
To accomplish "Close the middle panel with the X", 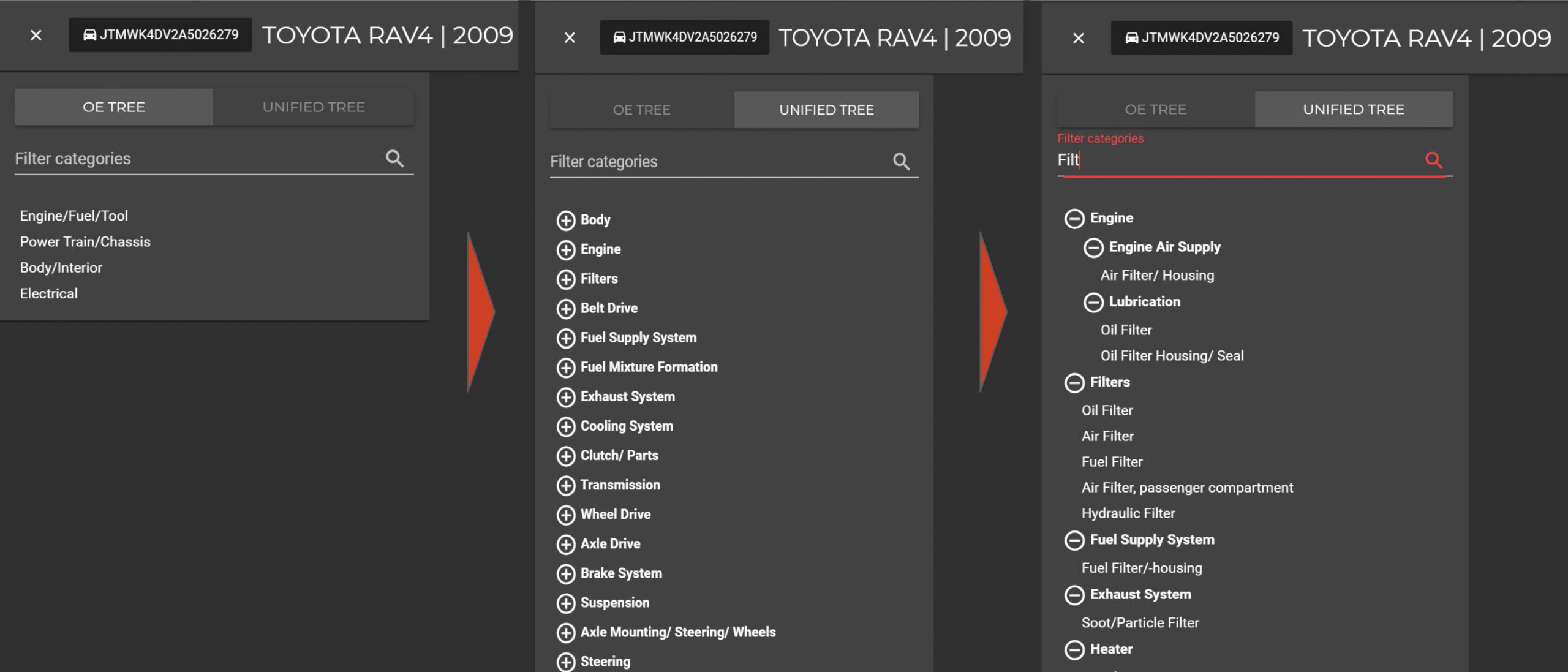I will [570, 37].
